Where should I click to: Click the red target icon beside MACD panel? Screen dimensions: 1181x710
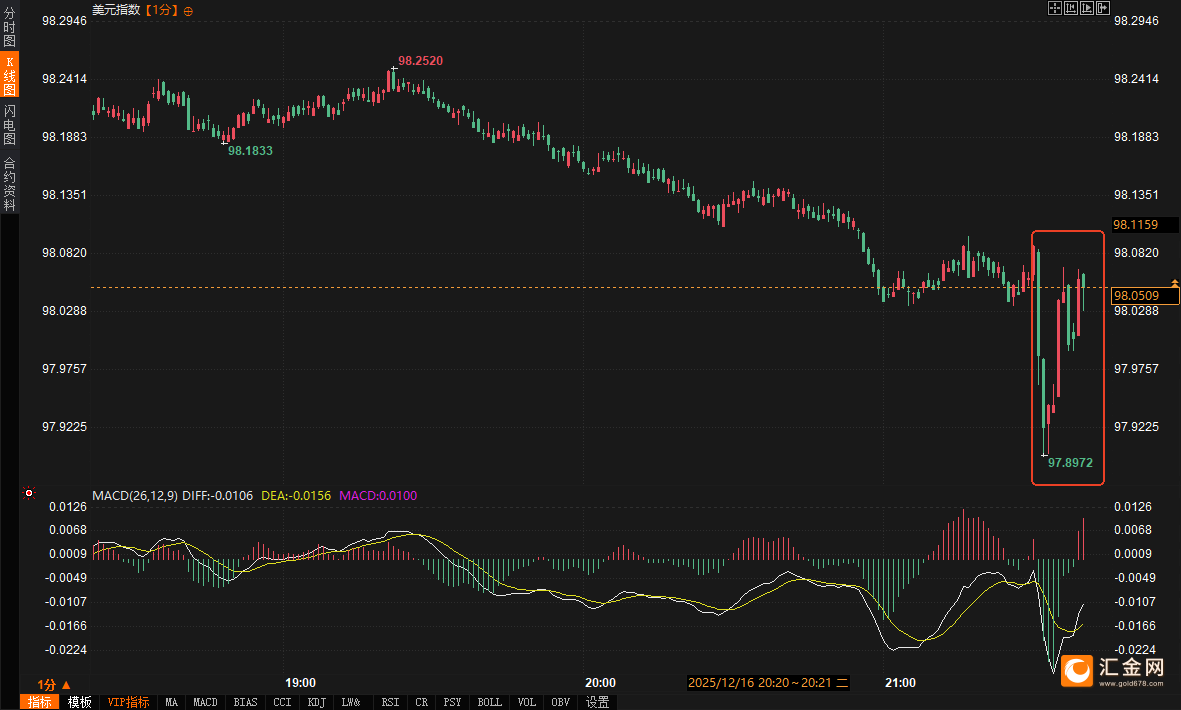coord(29,493)
